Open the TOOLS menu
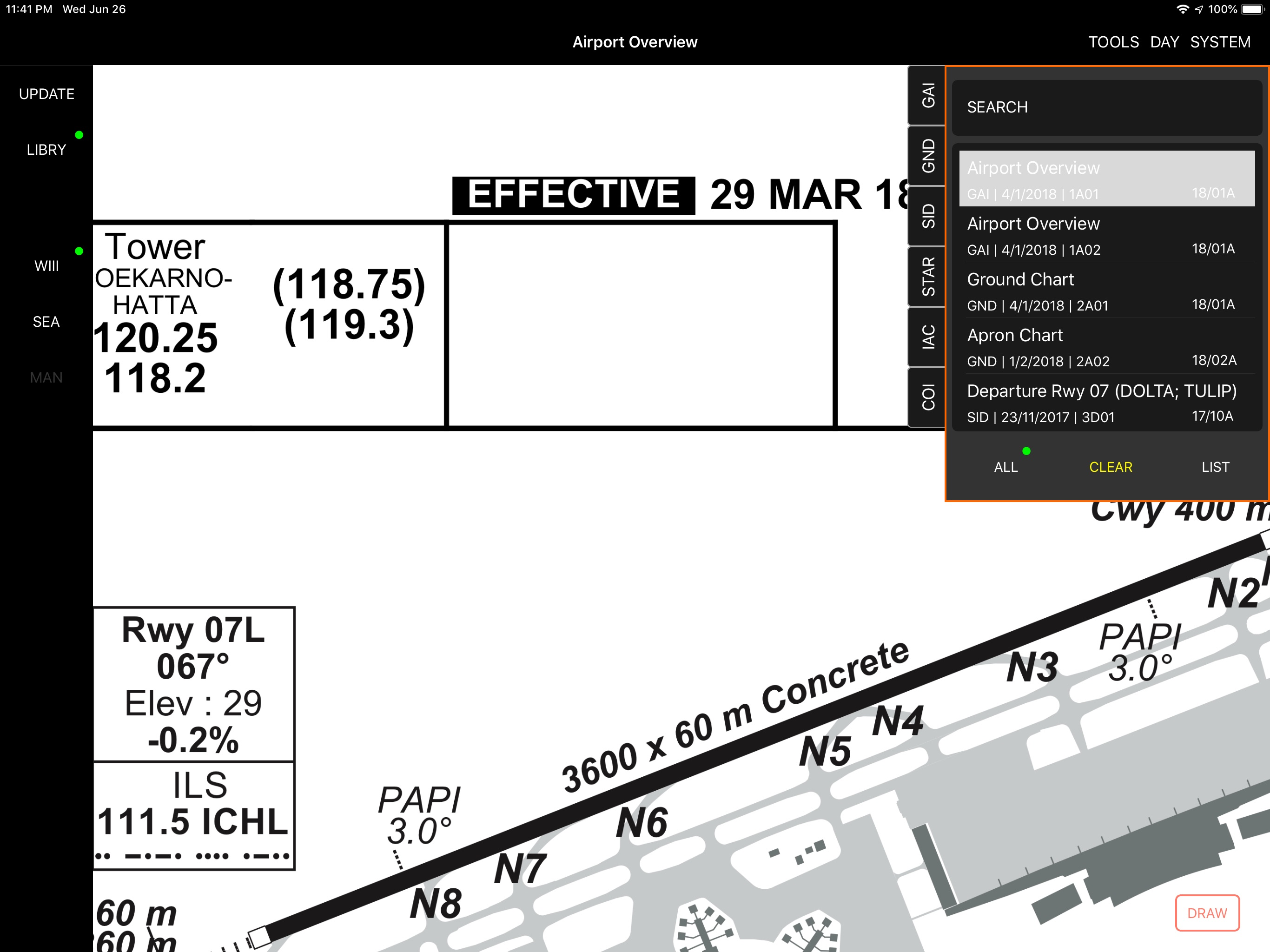The image size is (1270, 952). pyautogui.click(x=1113, y=42)
